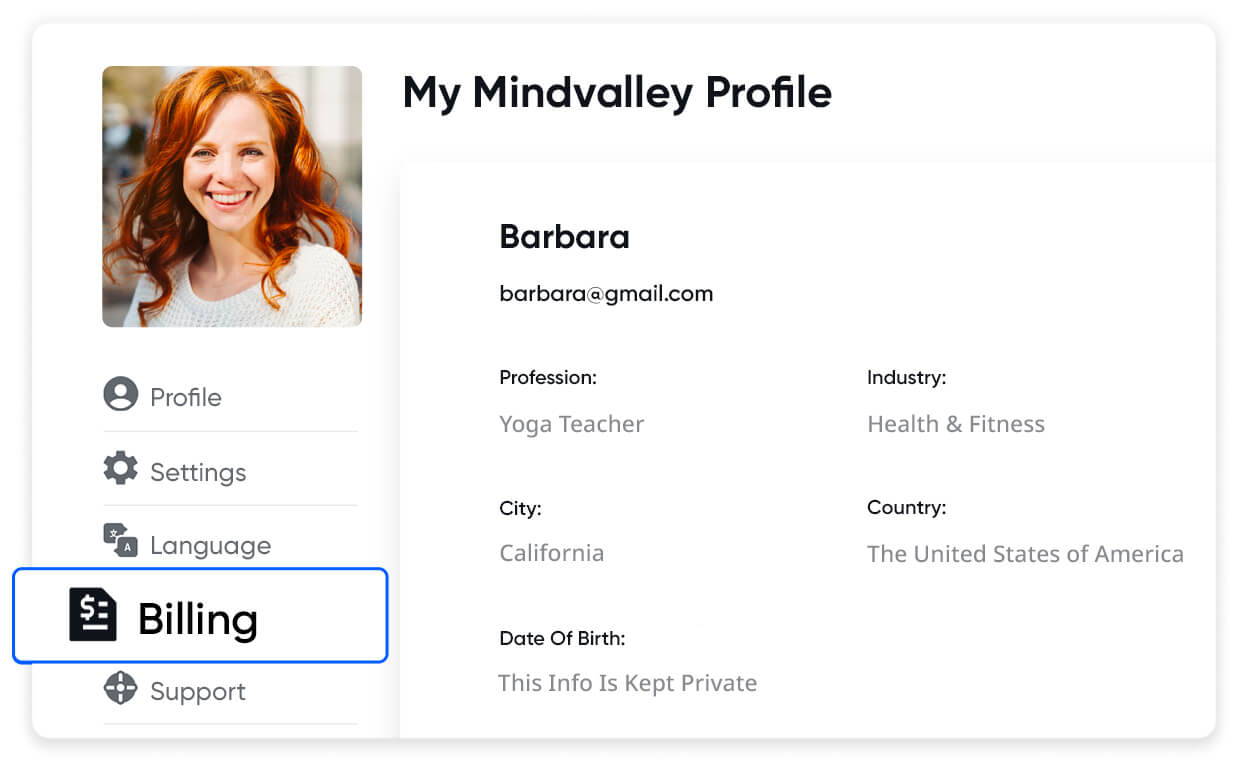Screen dimensions: 1240x770
Task: Select the Language menu label
Action: (x=210, y=545)
